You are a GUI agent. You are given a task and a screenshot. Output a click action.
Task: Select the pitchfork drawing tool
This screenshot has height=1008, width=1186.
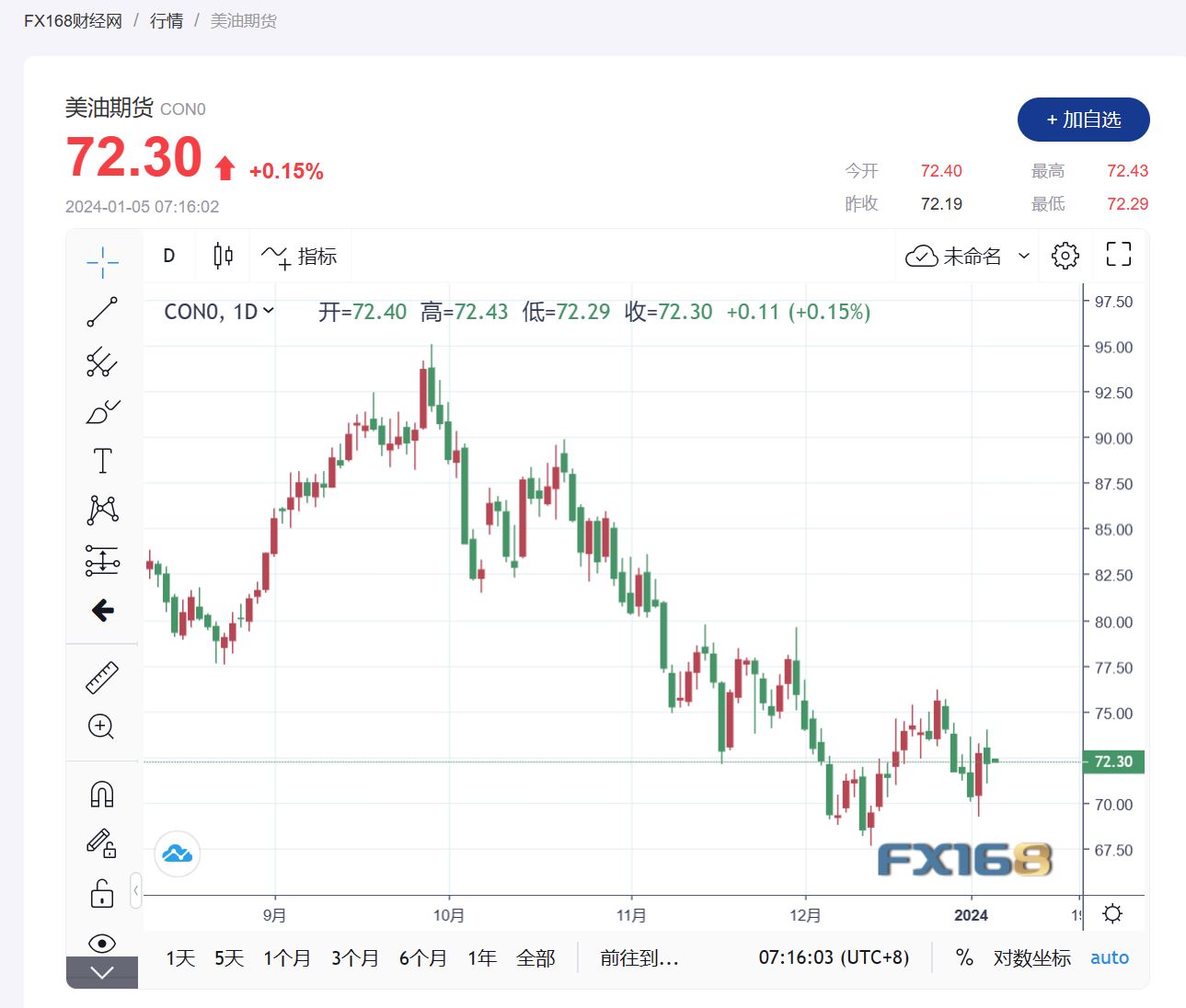tap(102, 362)
